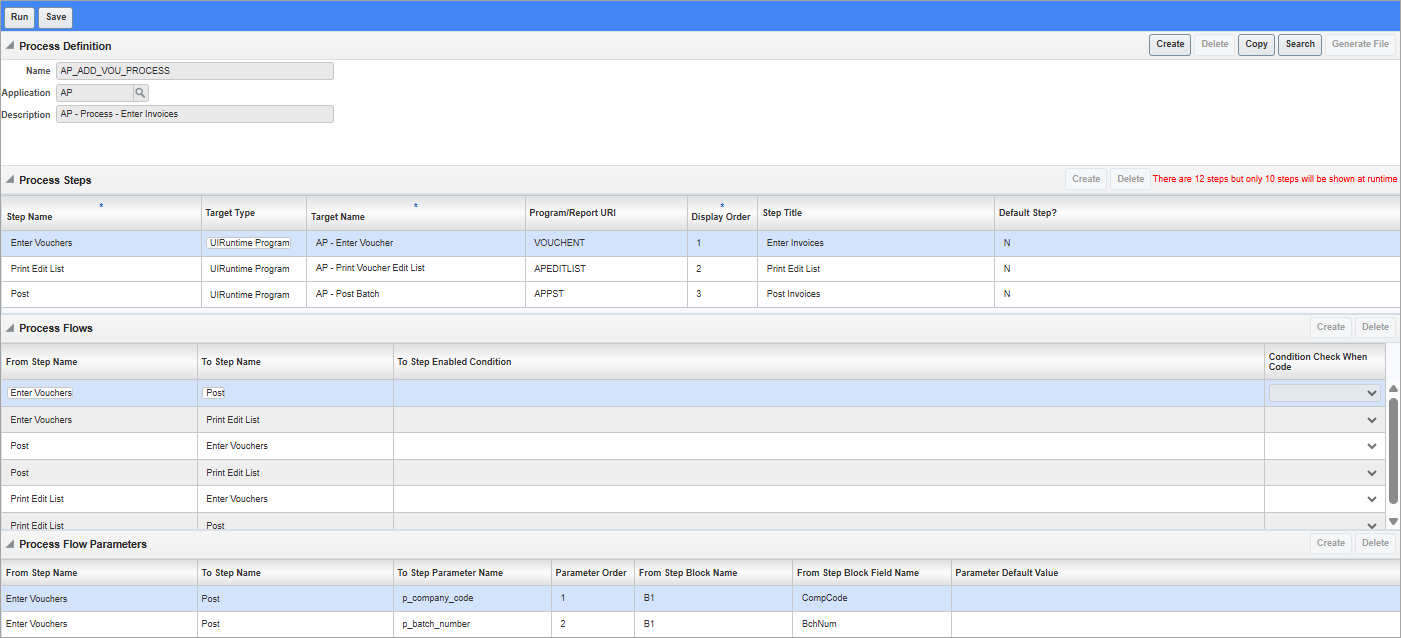
Task: Click the scrollbar down arrow in Process Flows
Action: point(1391,521)
